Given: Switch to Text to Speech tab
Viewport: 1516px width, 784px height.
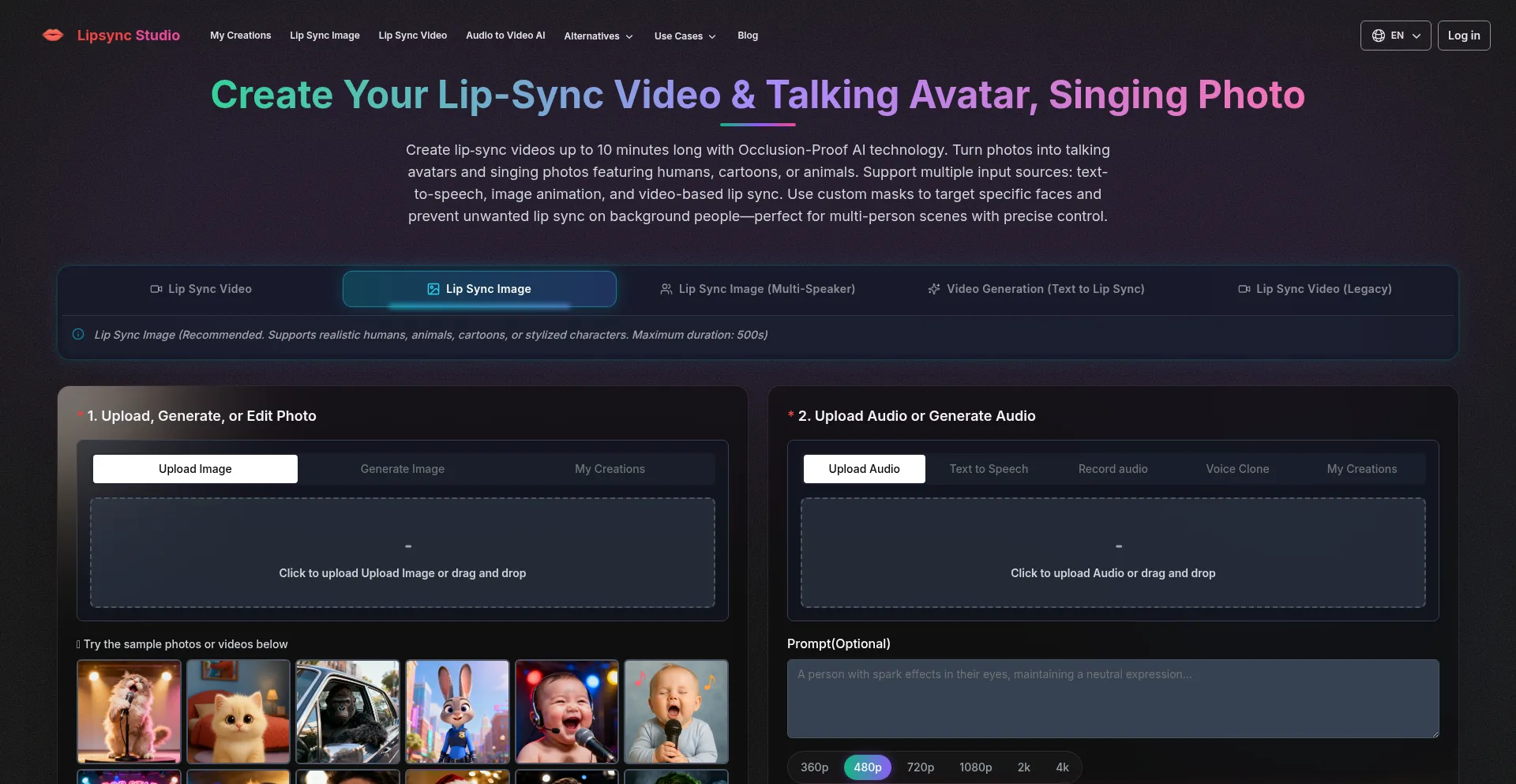Looking at the screenshot, I should [989, 469].
